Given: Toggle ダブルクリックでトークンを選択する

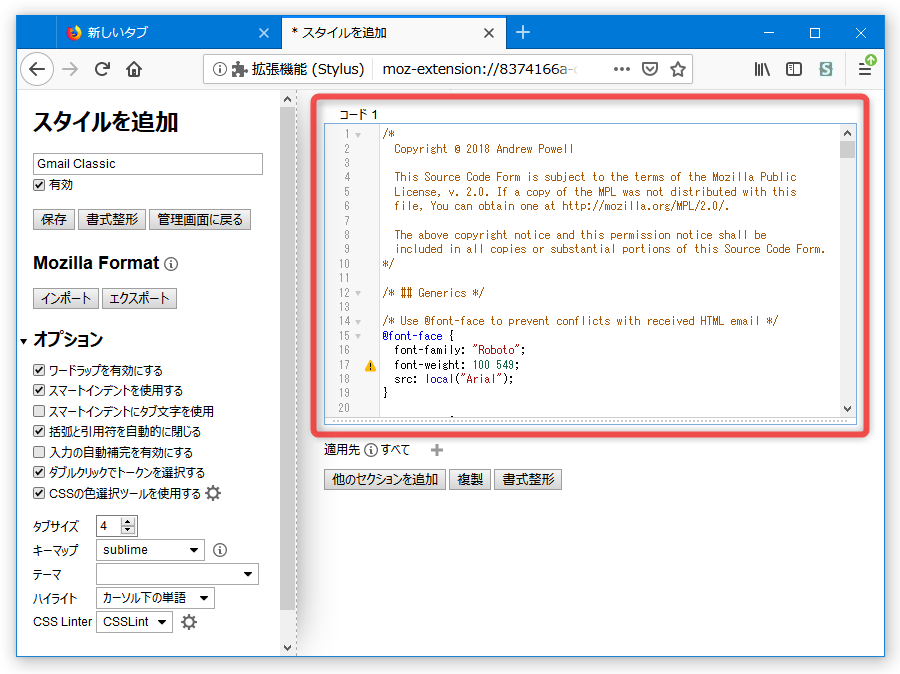Looking at the screenshot, I should coord(39,472).
